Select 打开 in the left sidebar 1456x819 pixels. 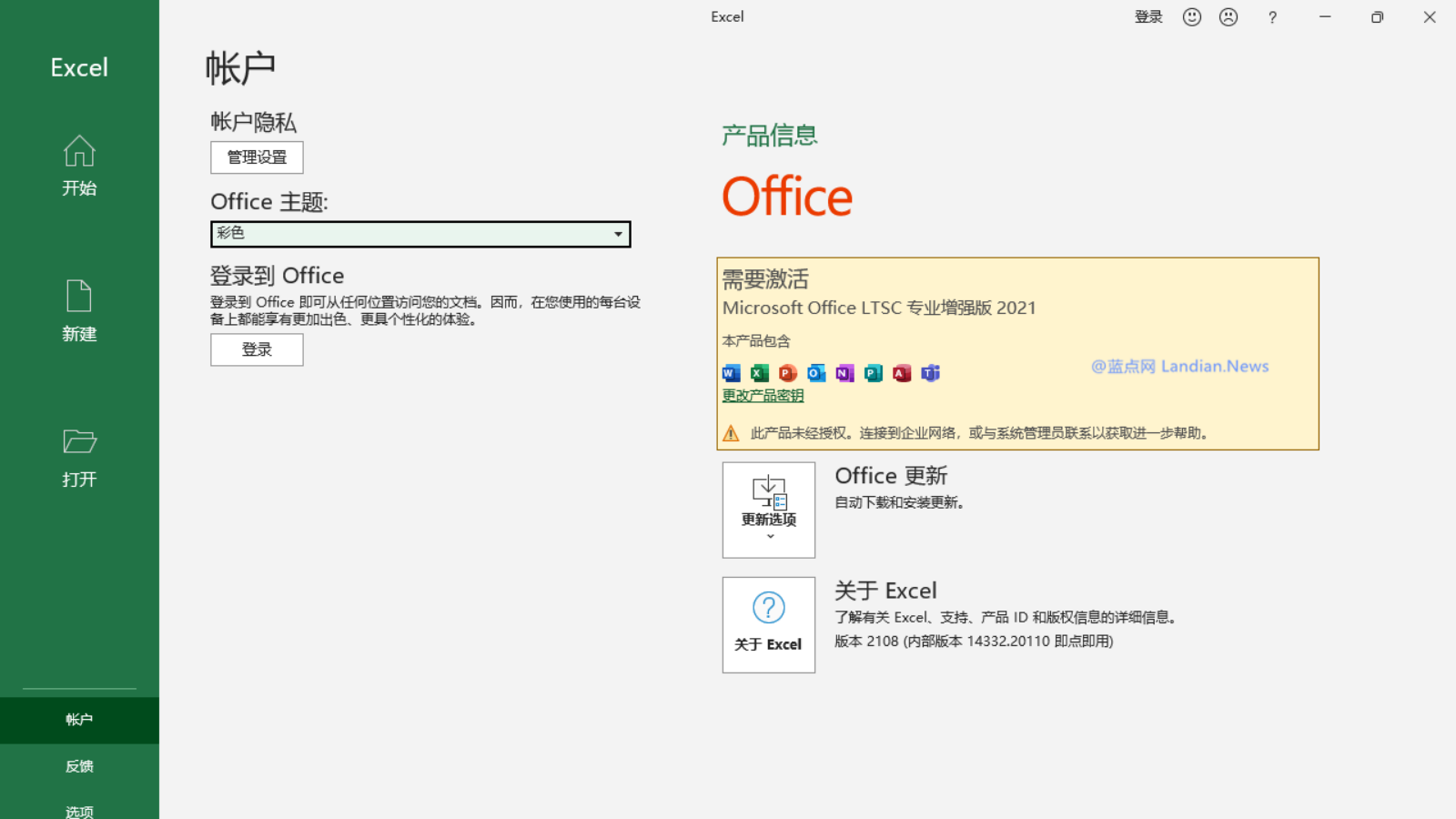click(x=79, y=457)
